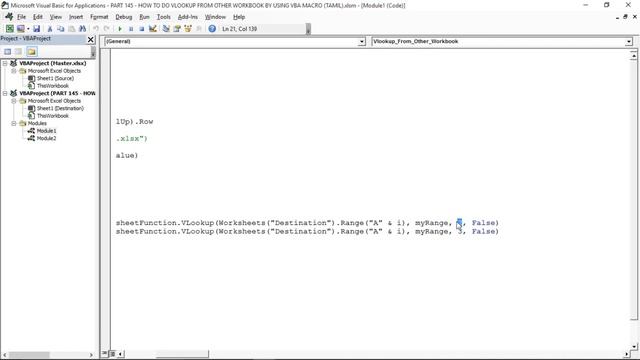Switch to Excel using View Microsoft Excel icon

pyautogui.click(x=9, y=29)
